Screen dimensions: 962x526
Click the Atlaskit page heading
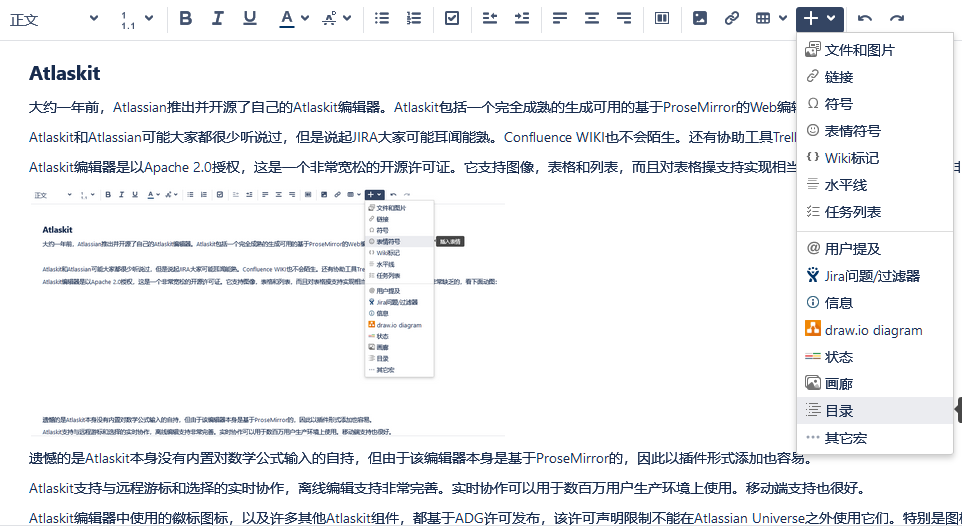(64, 73)
